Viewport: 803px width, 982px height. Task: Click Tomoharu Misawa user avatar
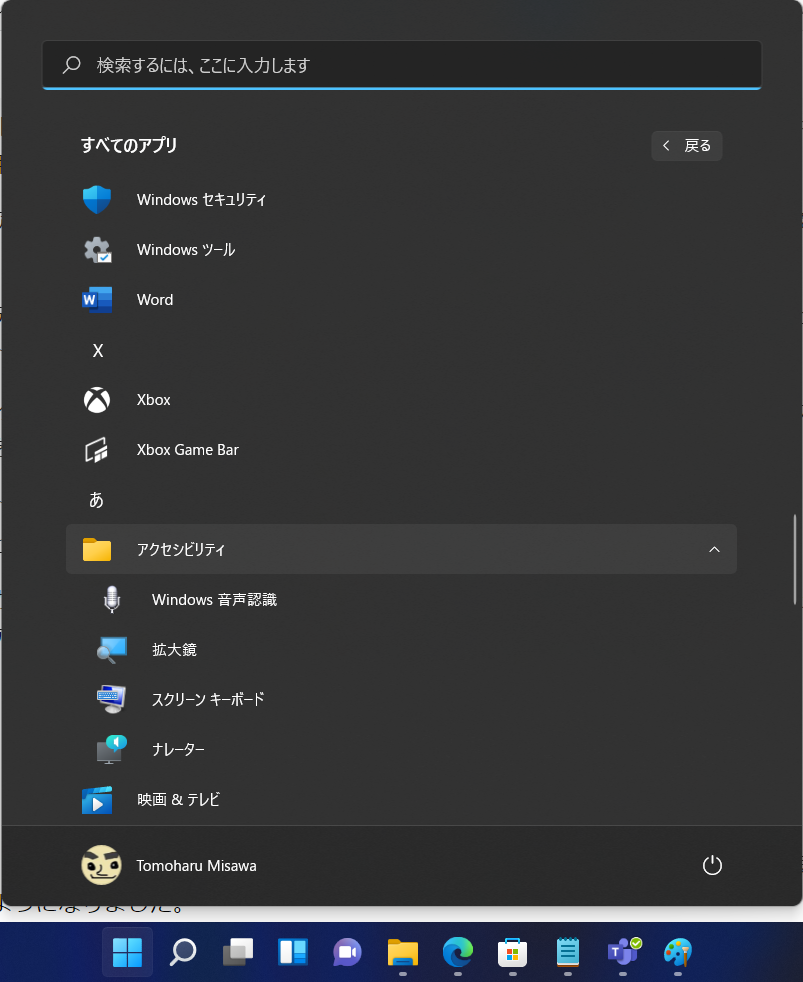(x=101, y=866)
